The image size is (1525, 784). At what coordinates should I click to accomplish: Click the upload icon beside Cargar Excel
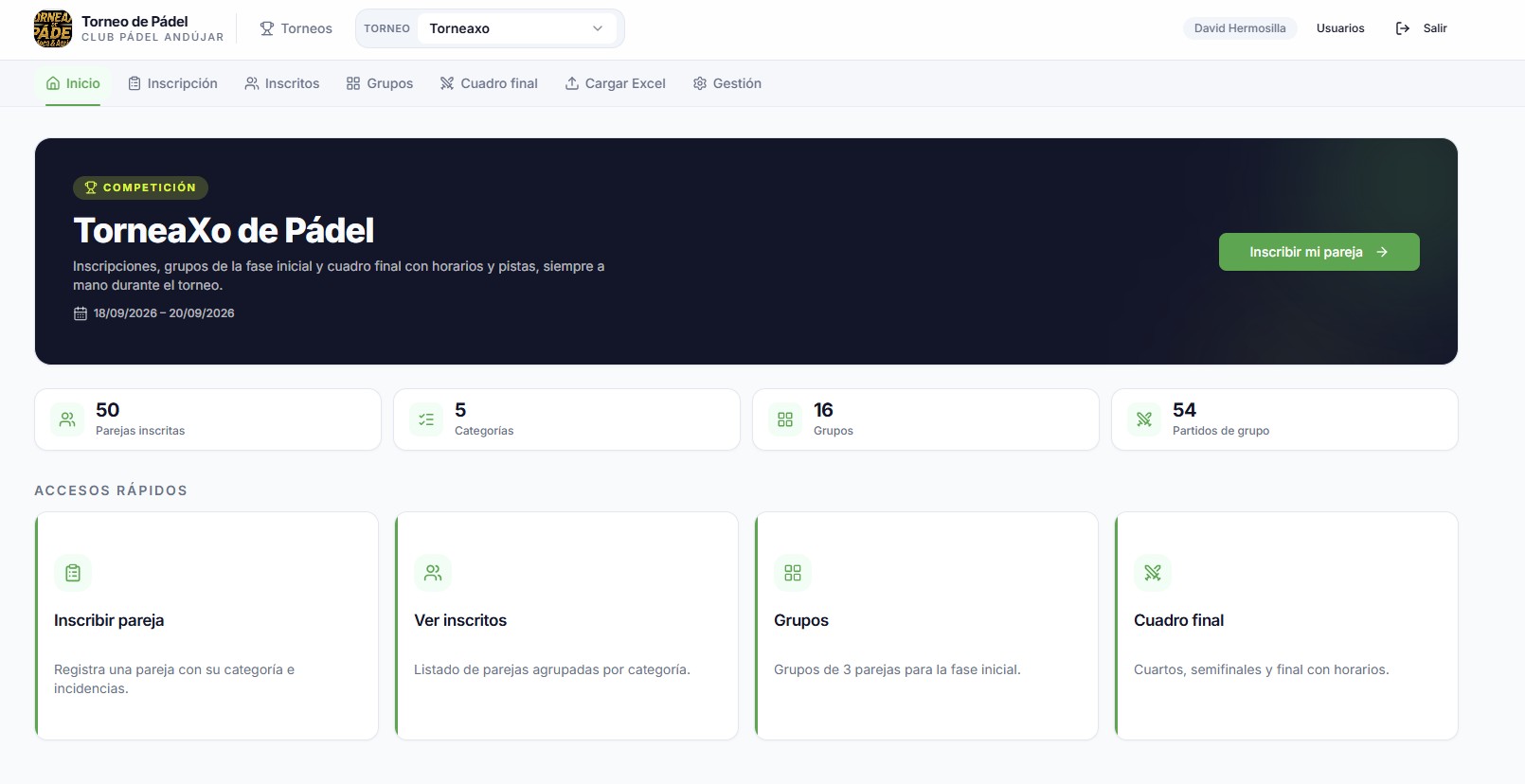pyautogui.click(x=572, y=83)
